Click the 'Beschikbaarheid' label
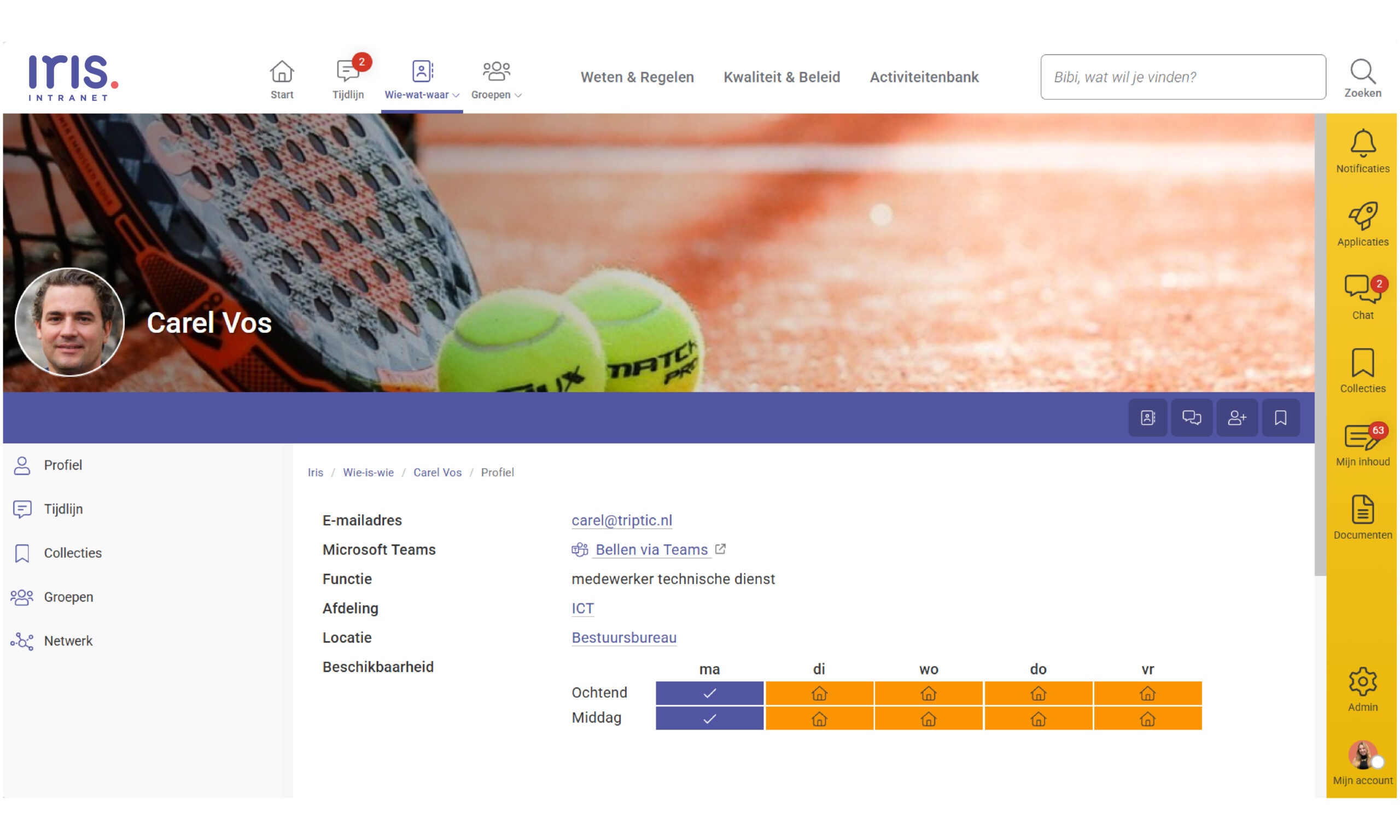Screen dimensions: 1400x840 tap(378, 667)
